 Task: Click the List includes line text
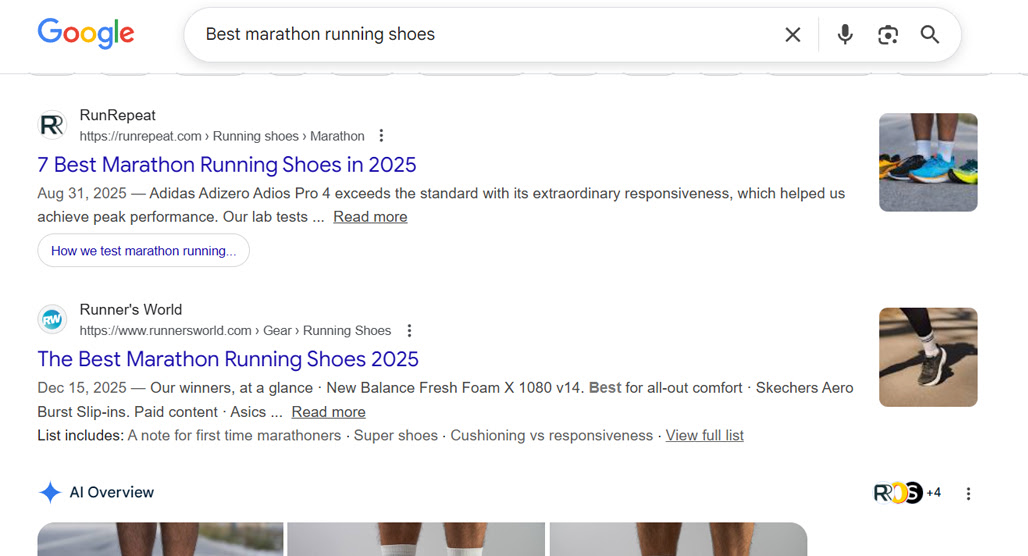(390, 435)
